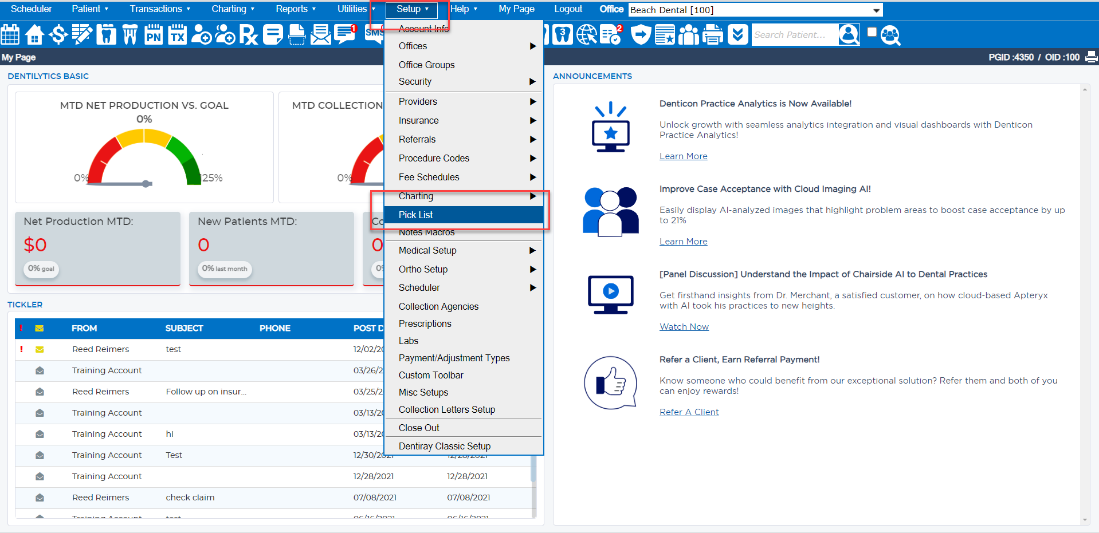Viewport: 1099px width, 533px height.
Task: Click the Refer A Client link
Action: pos(688,412)
